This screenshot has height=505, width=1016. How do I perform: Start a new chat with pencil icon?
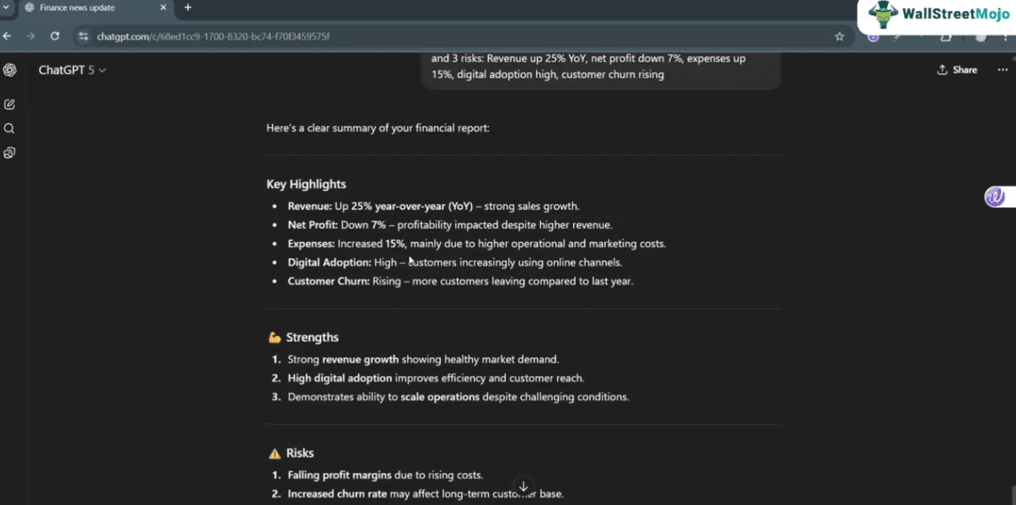pyautogui.click(x=10, y=104)
